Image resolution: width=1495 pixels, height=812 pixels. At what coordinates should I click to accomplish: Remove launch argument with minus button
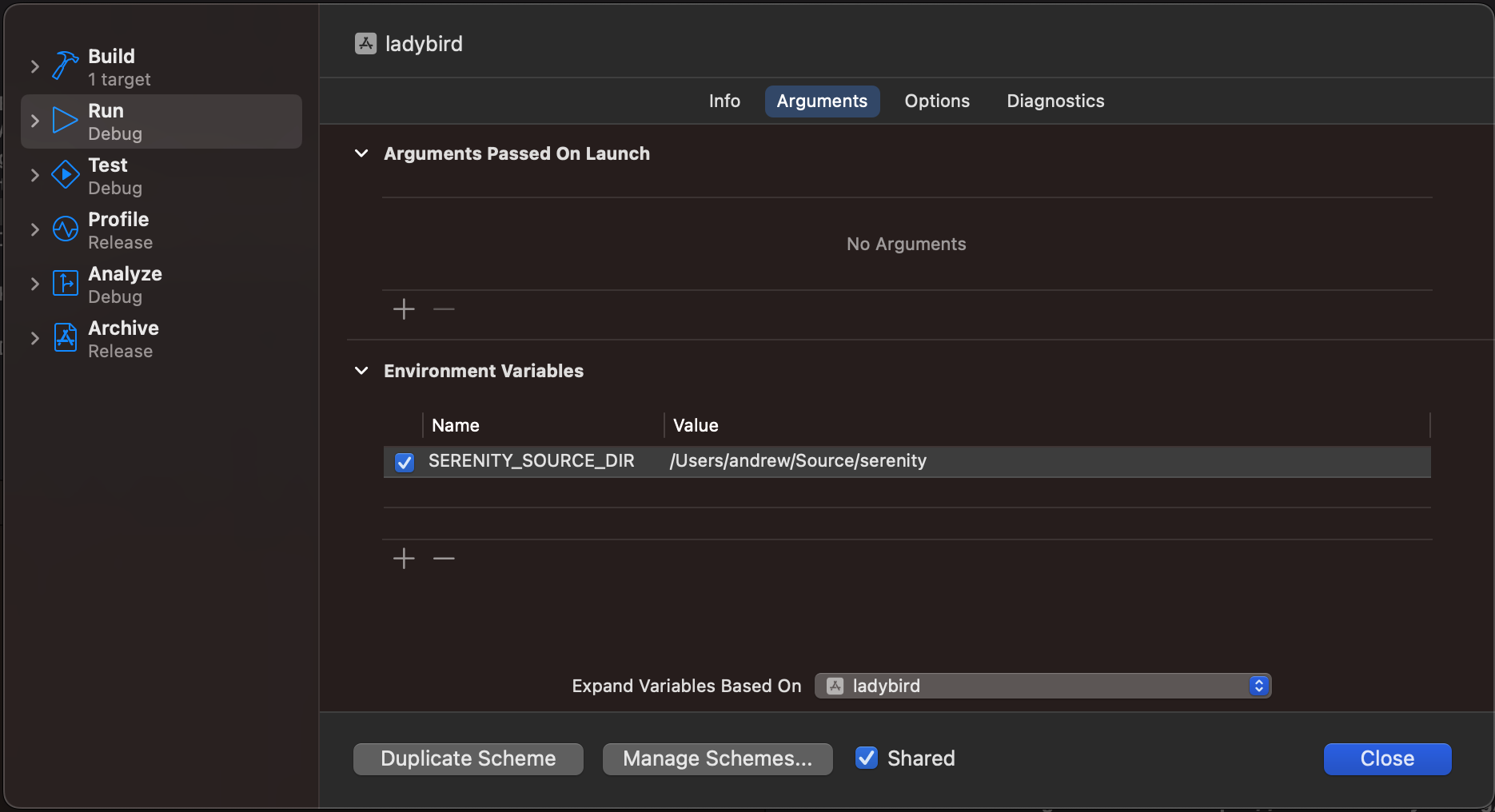click(444, 309)
